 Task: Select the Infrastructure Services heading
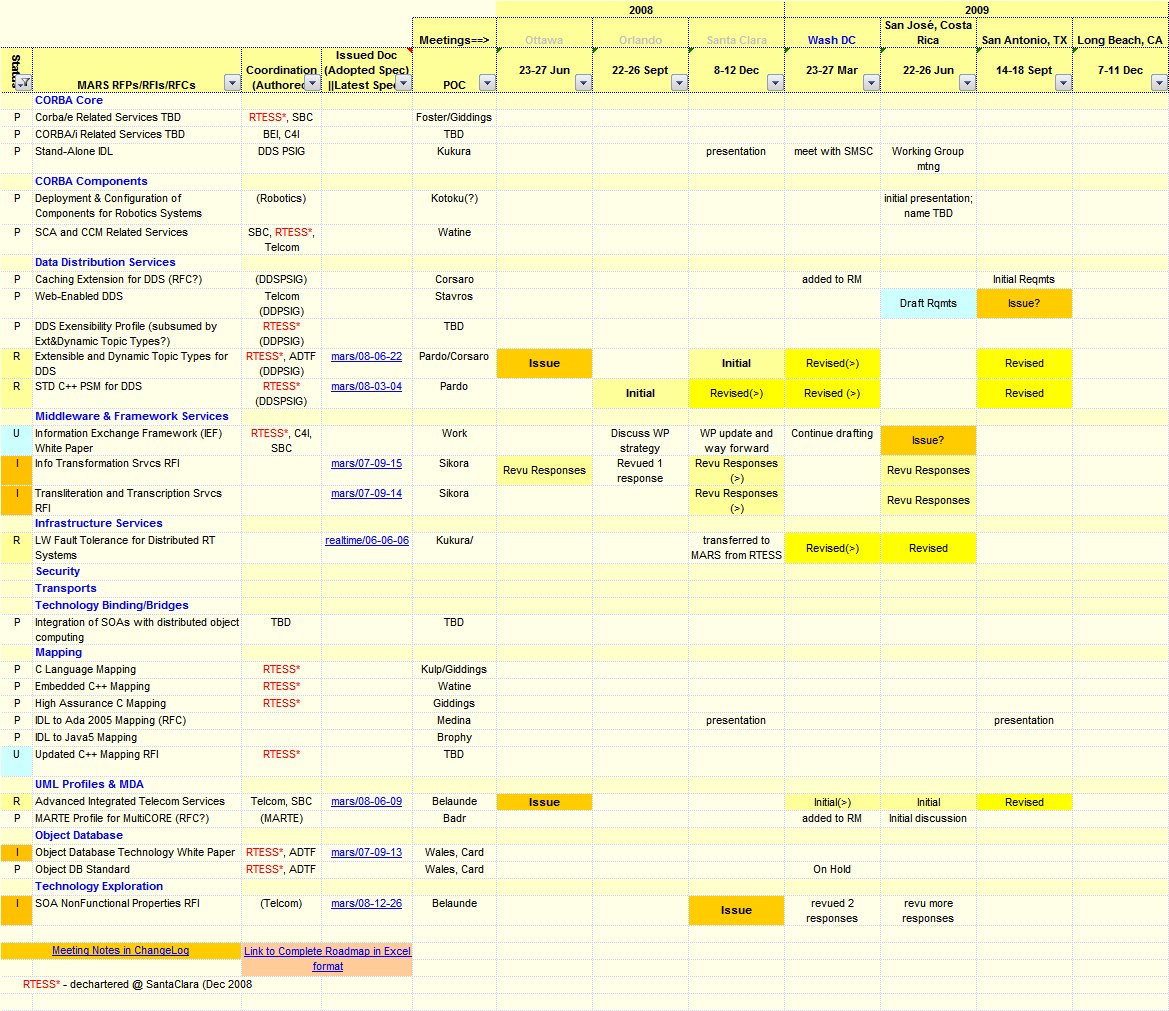(98, 523)
